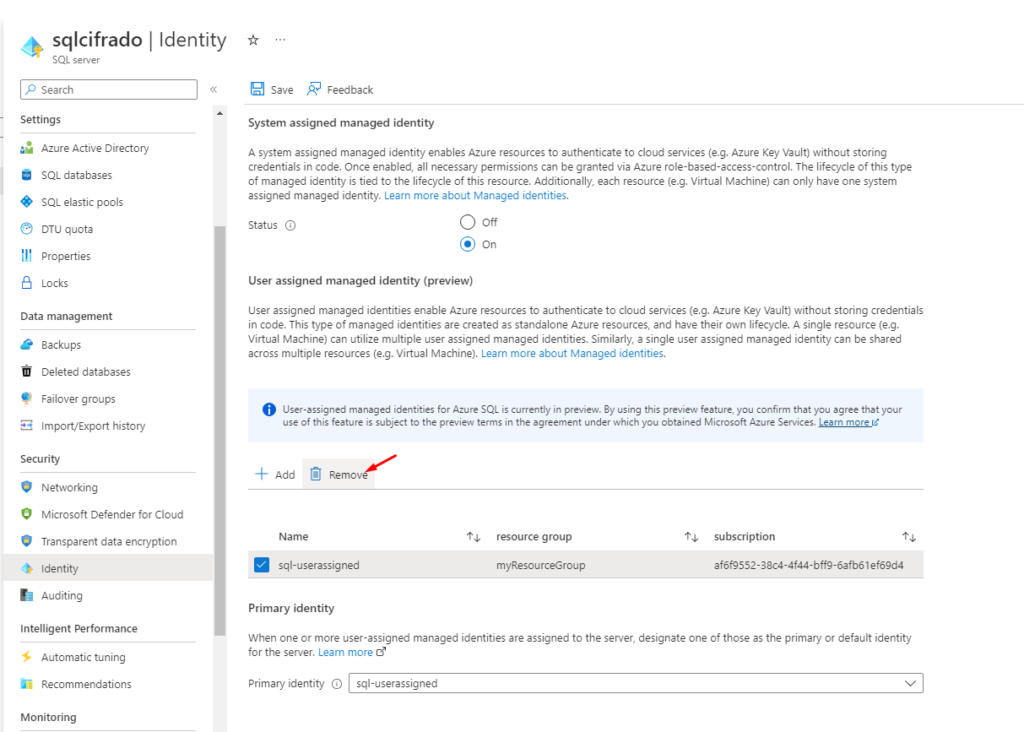Image resolution: width=1024 pixels, height=732 pixels.
Task: Click the Feedback button label
Action: [x=350, y=89]
